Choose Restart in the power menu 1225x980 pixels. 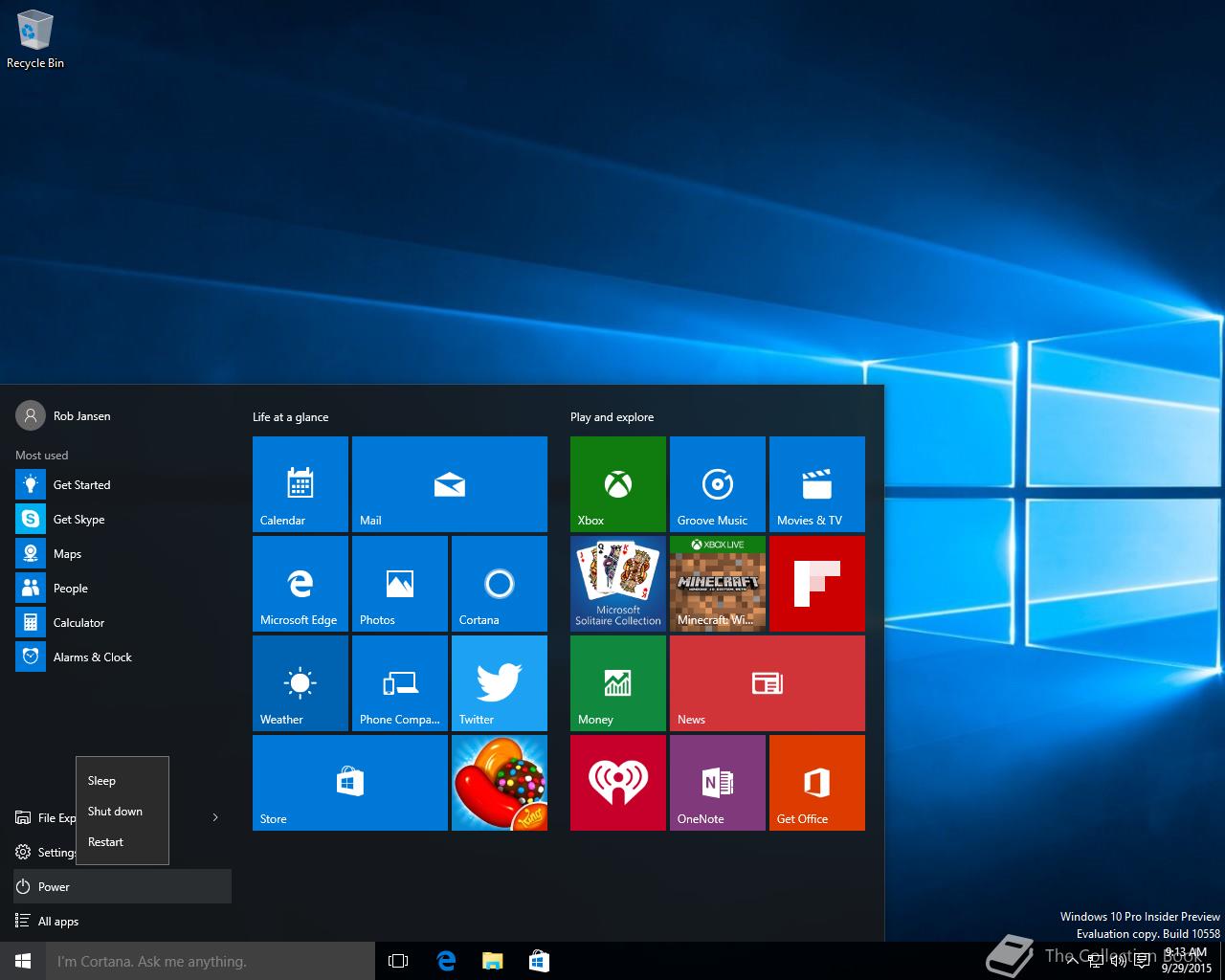106,842
